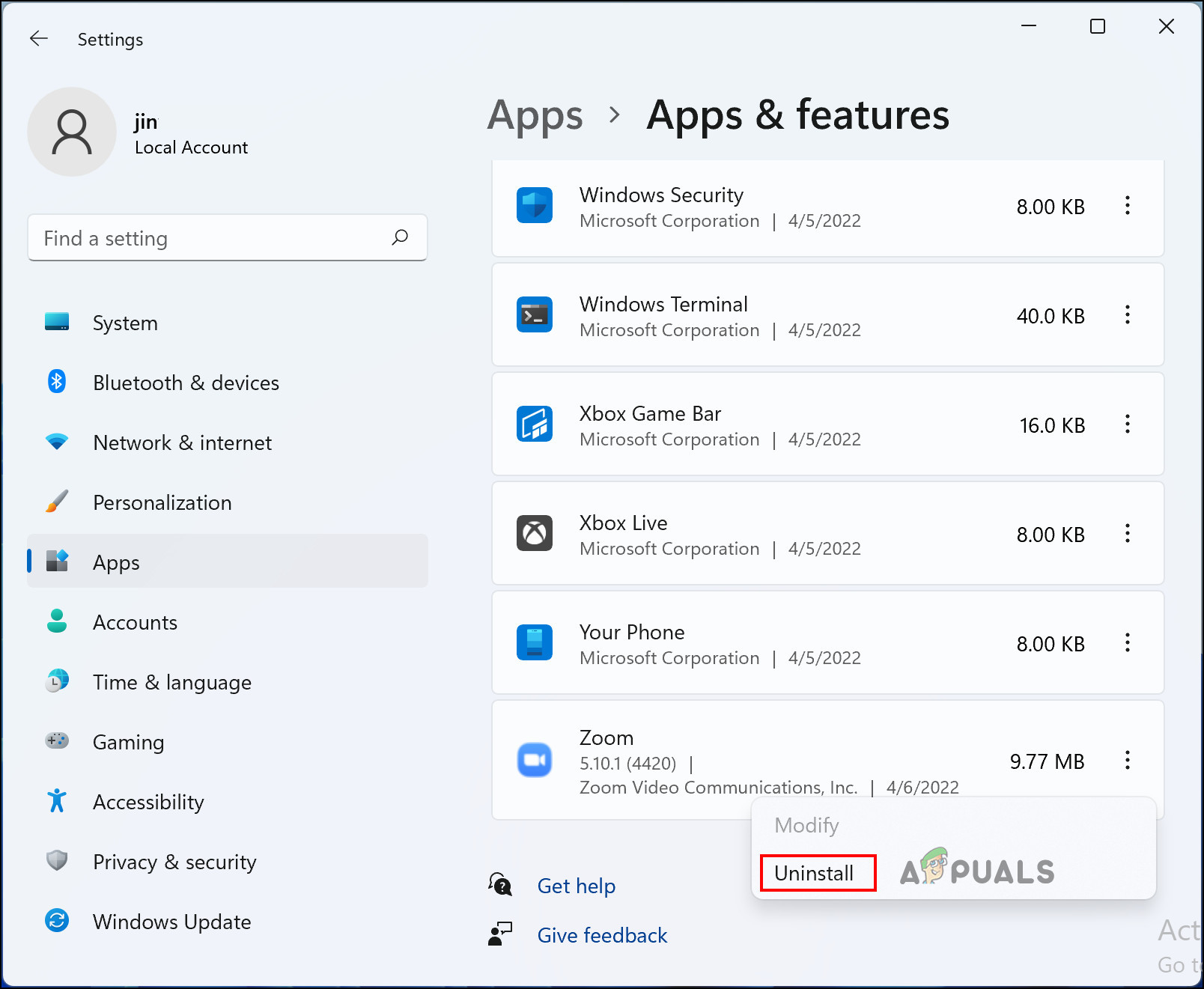Click the Zoom app icon
This screenshot has height=989, width=1204.
click(534, 760)
